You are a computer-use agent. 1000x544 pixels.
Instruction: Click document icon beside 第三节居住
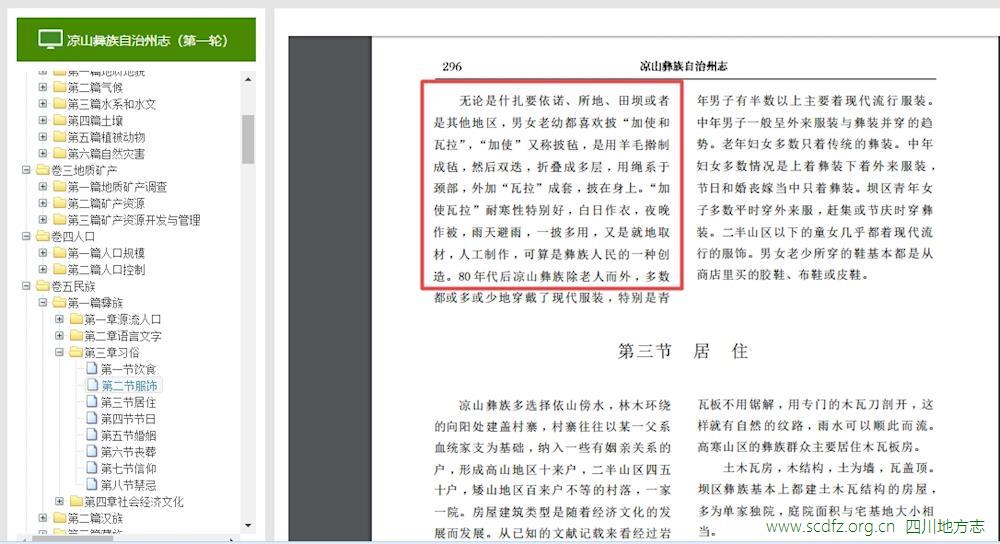pos(92,402)
